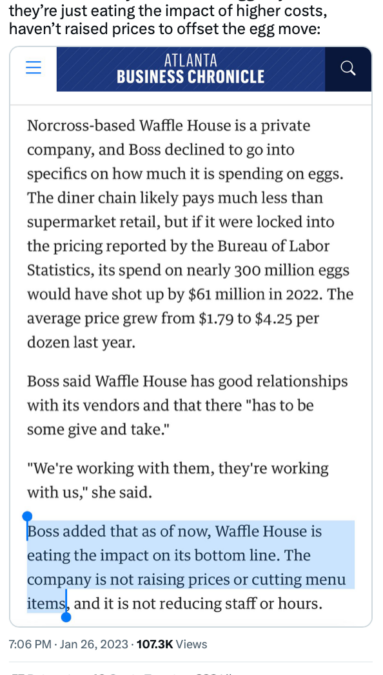383x675 pixels.
Task: Click the Atlanta Business Chronicle logo
Action: pyautogui.click(x=191, y=69)
